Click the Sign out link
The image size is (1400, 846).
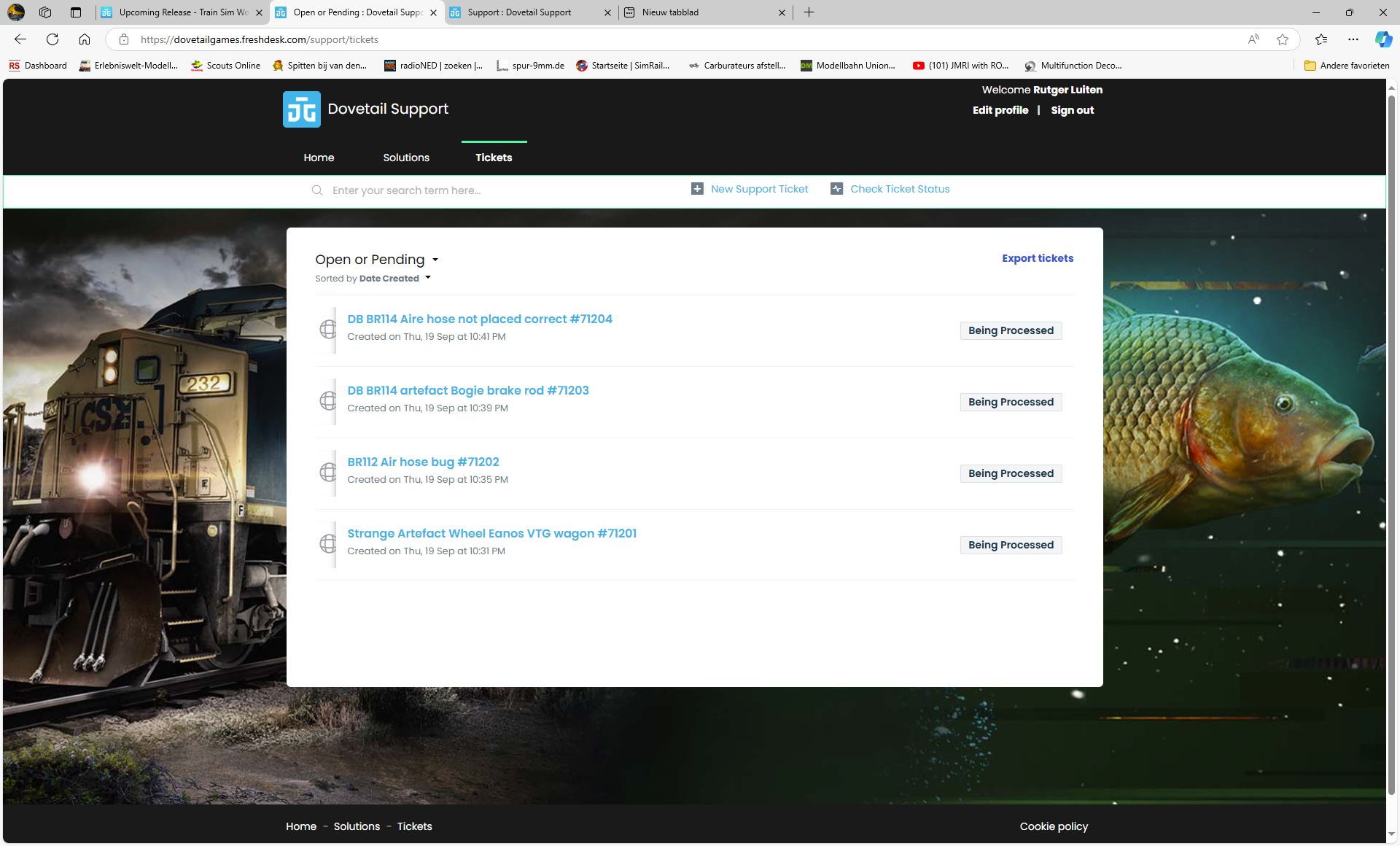tap(1072, 110)
